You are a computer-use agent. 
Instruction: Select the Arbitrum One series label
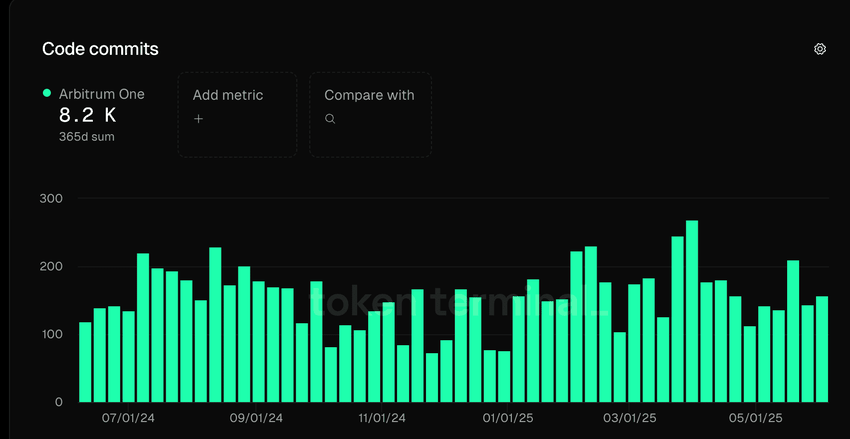102,94
